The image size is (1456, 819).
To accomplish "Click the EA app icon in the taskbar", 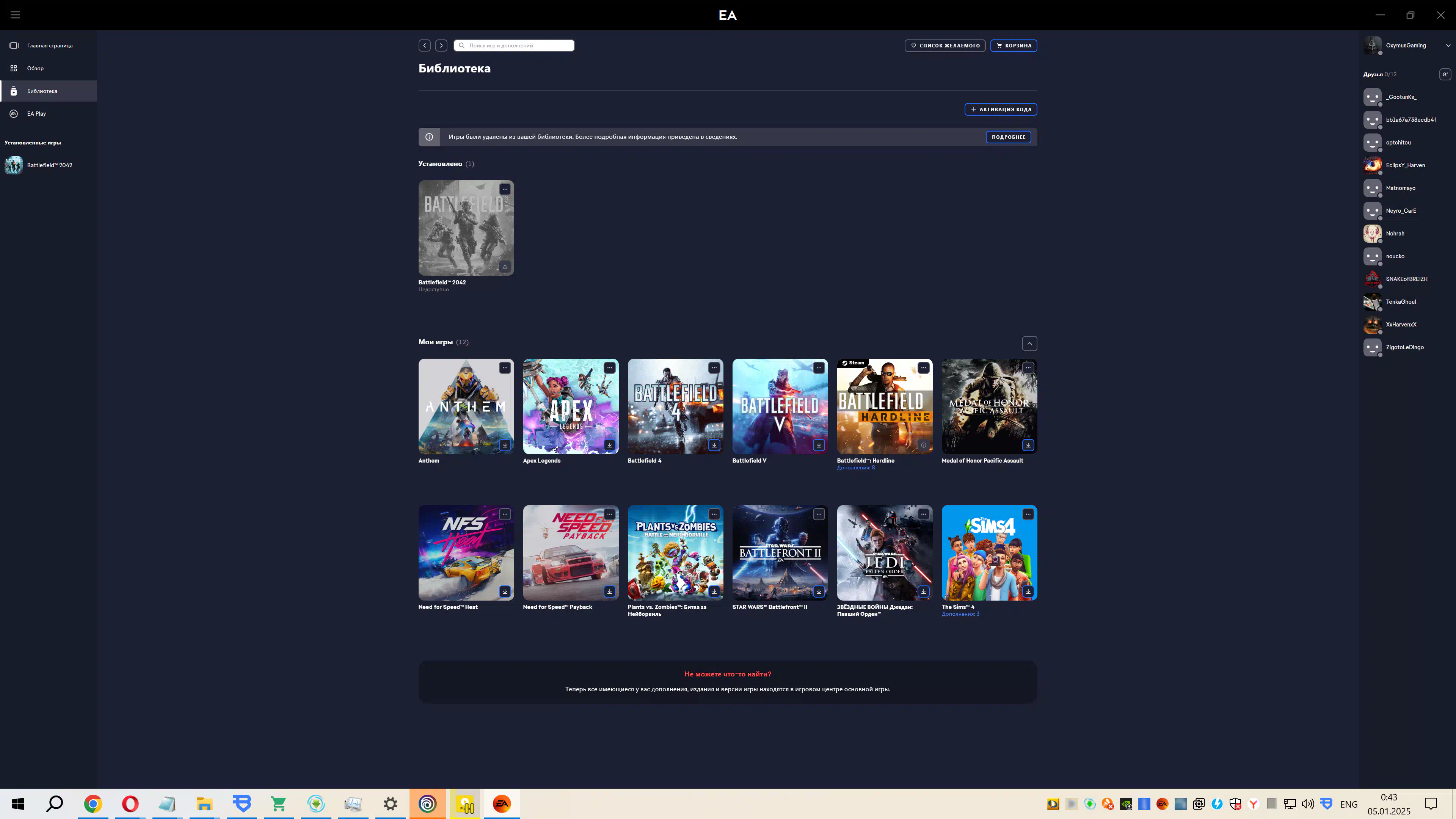I will [501, 804].
